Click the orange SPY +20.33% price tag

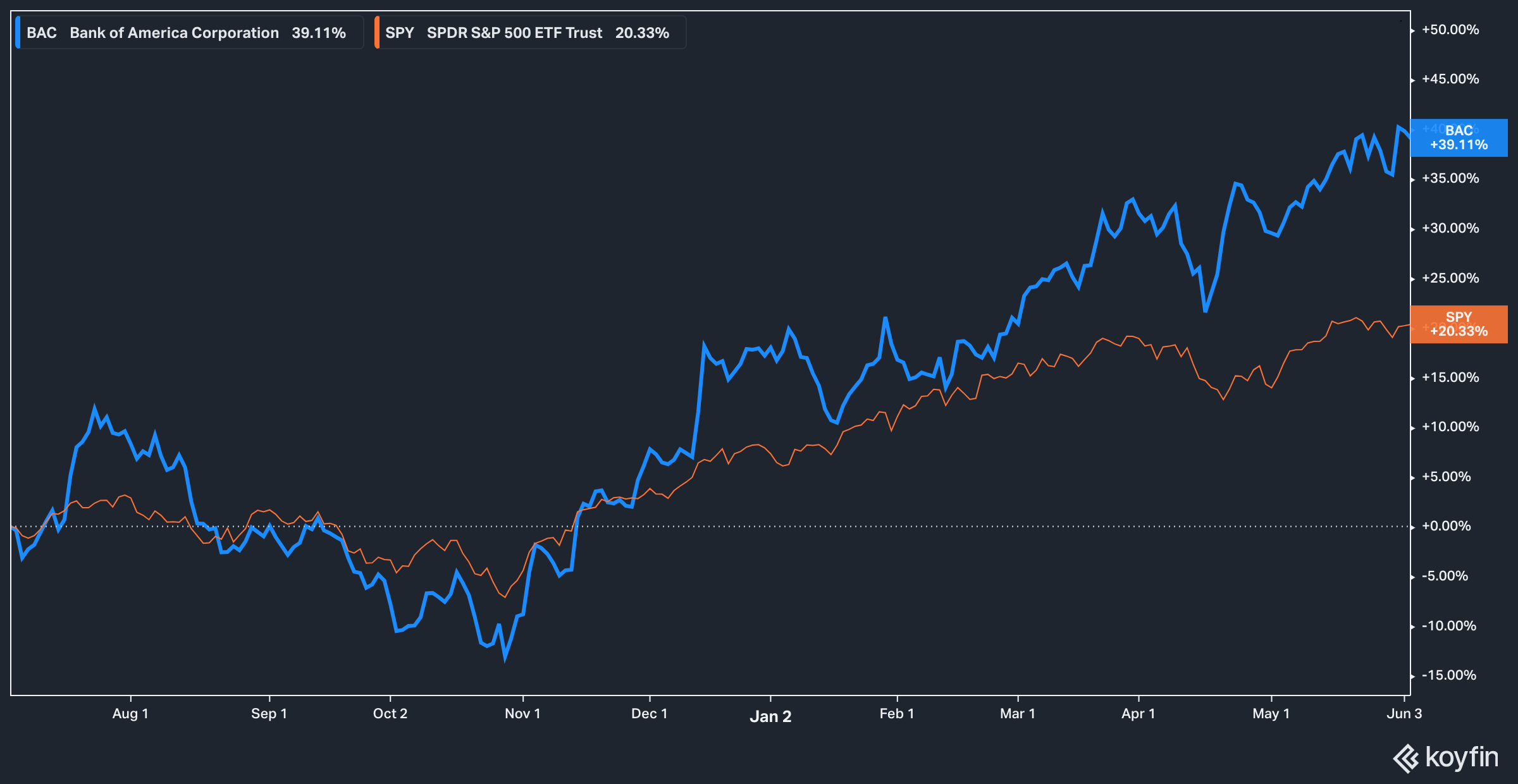(1459, 324)
